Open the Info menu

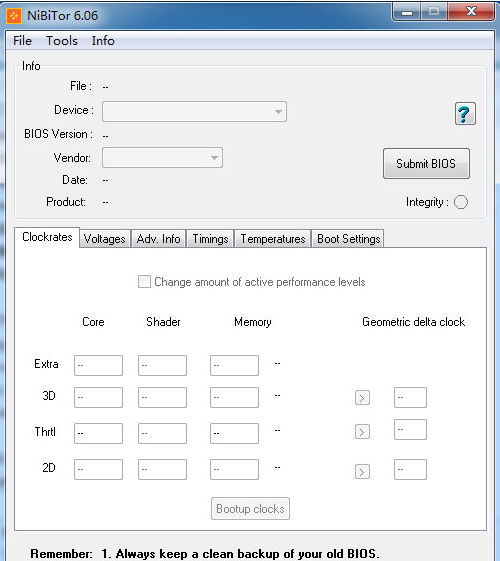[103, 41]
